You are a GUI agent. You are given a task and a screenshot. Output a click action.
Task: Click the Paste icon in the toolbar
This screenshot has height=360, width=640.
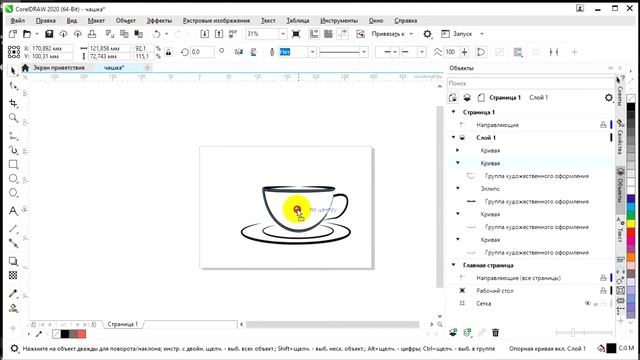(139, 34)
